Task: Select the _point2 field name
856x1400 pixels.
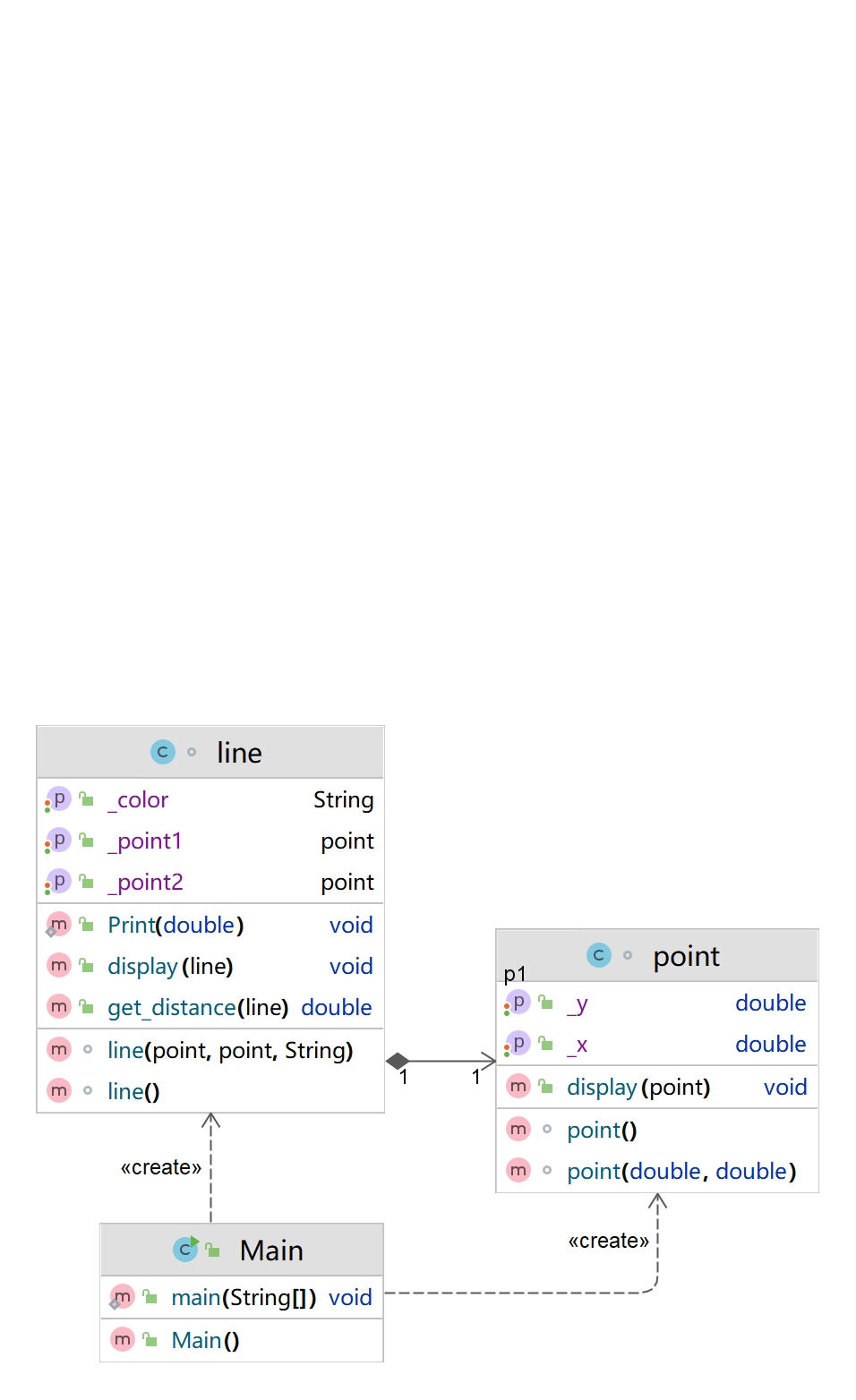Action: [145, 883]
